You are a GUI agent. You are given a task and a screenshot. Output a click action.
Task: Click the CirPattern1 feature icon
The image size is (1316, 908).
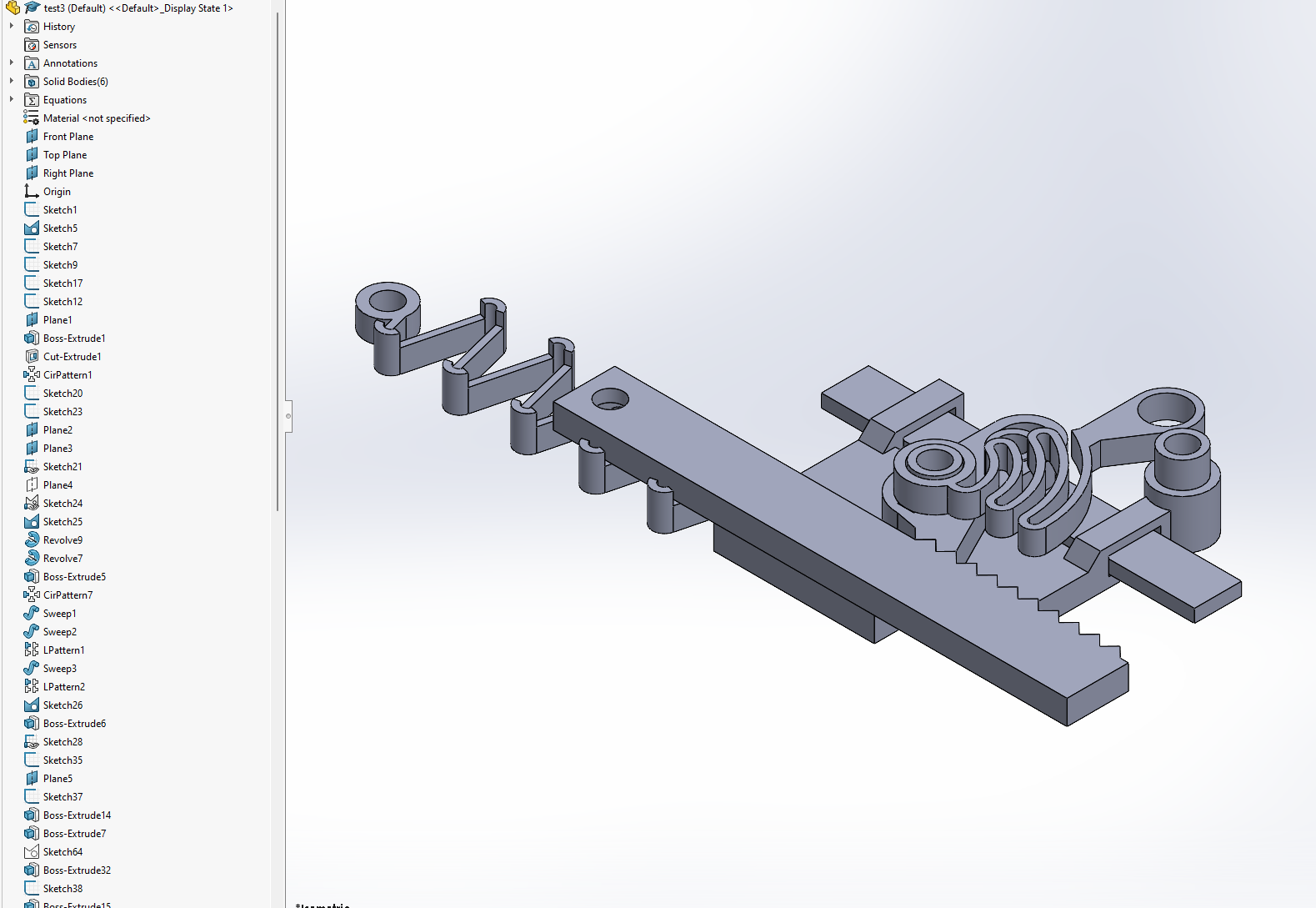(32, 375)
